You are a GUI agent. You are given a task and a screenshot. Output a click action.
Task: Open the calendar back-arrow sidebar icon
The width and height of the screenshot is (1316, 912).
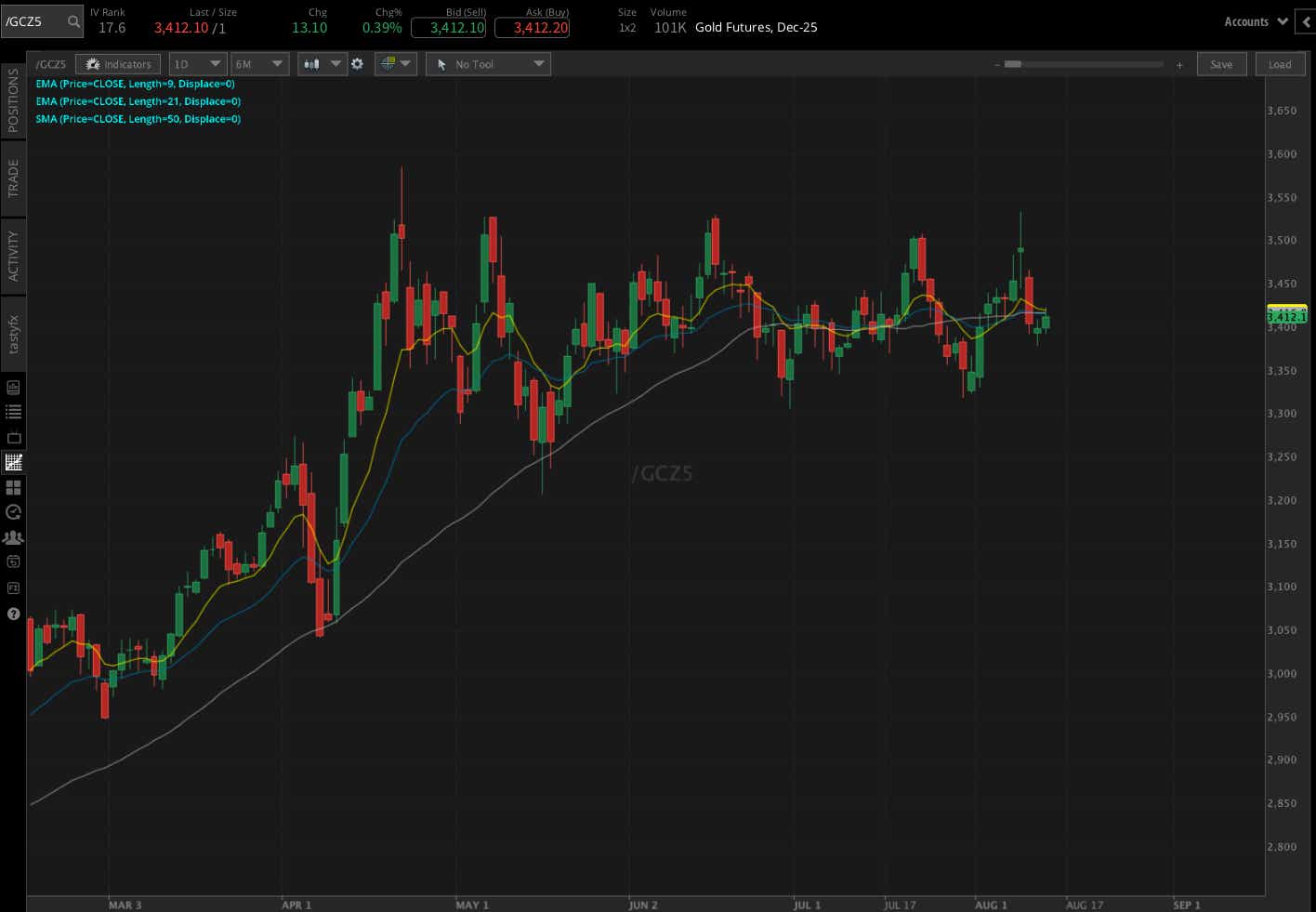pos(13,562)
